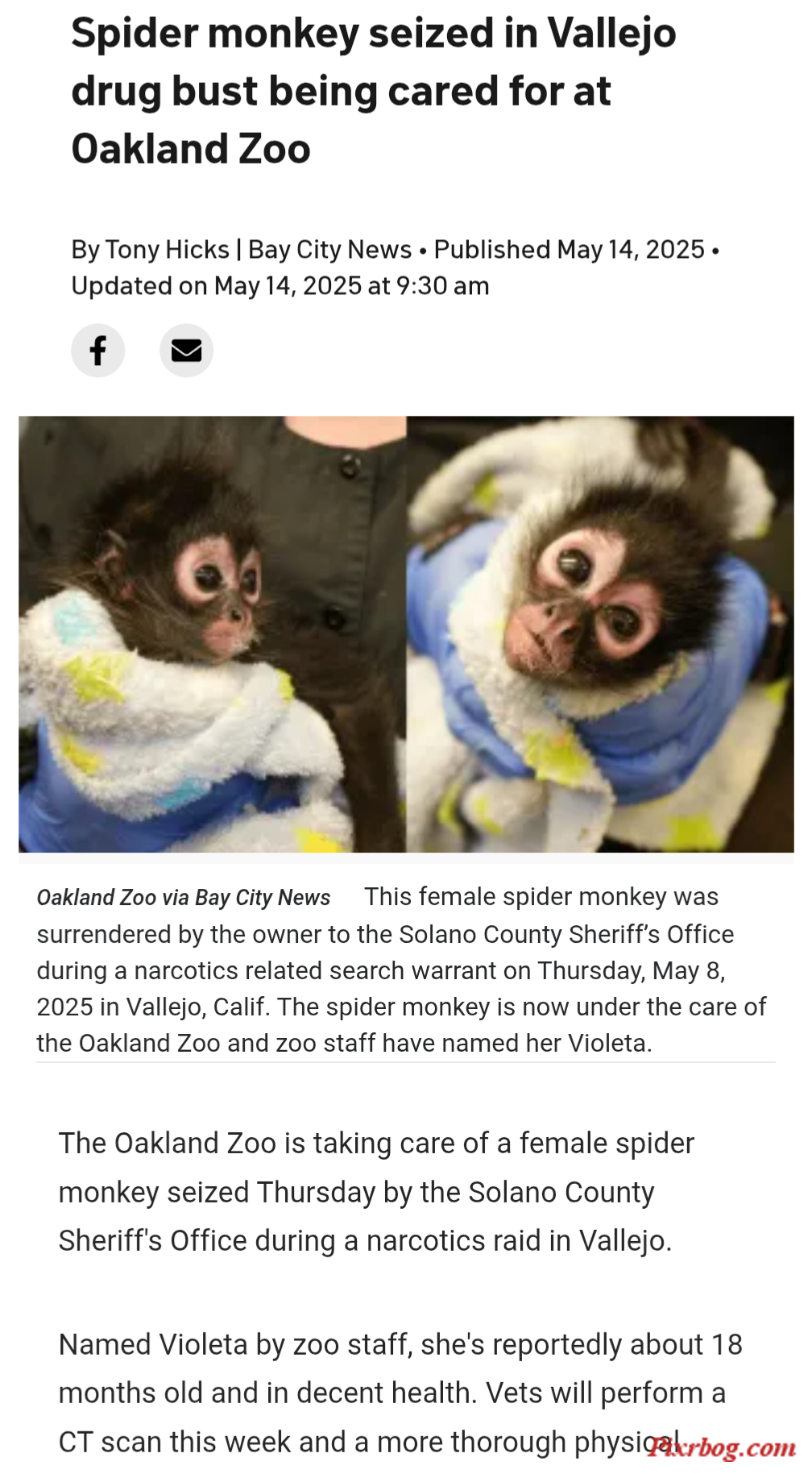Open the right spider monkey photo
The width and height of the screenshot is (812, 1474).
pyautogui.click(x=600, y=634)
